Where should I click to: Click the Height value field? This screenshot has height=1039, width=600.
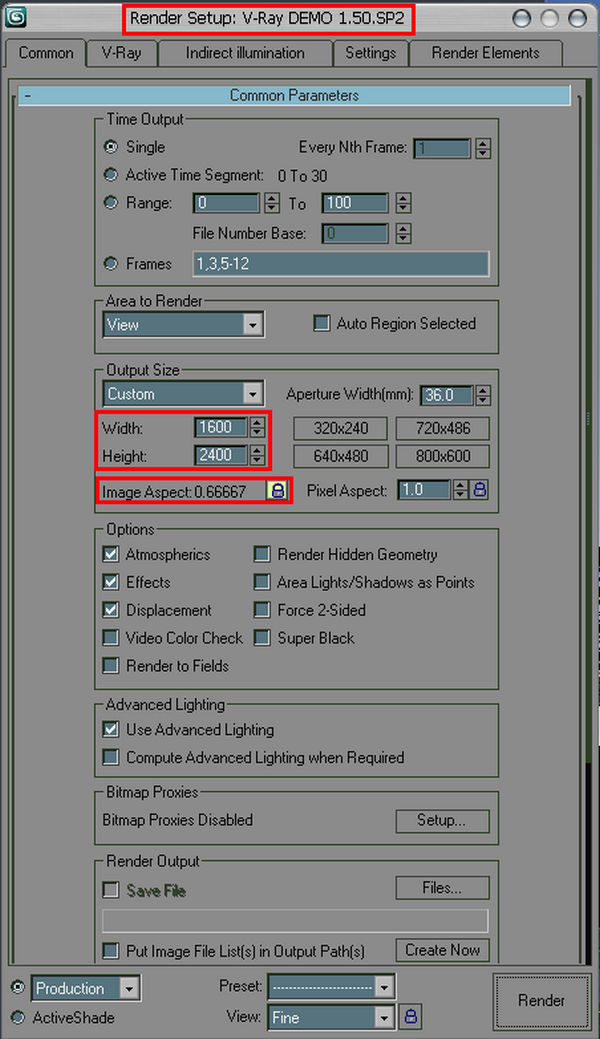[221, 455]
